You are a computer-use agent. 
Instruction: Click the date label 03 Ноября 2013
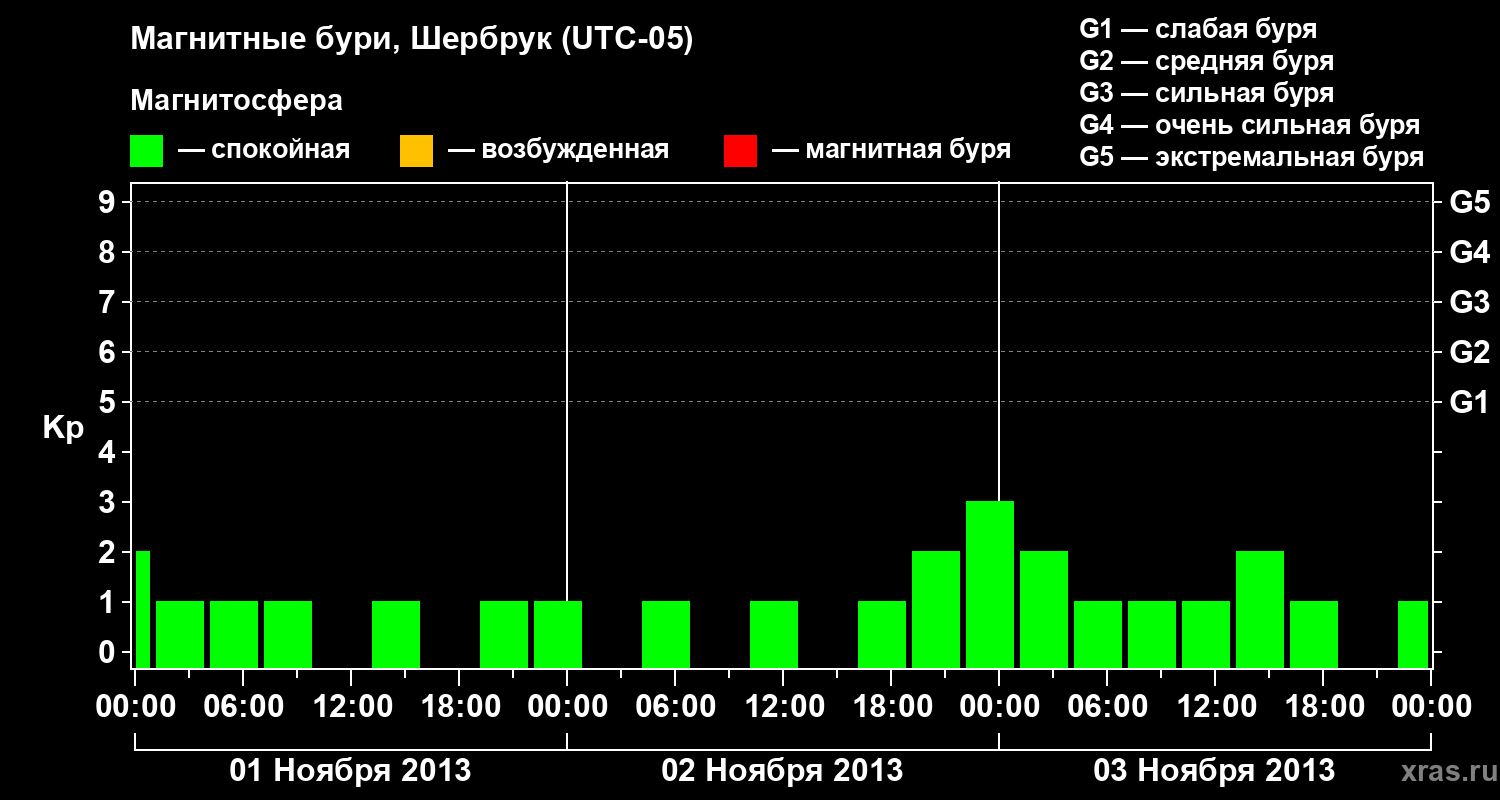(x=1214, y=770)
